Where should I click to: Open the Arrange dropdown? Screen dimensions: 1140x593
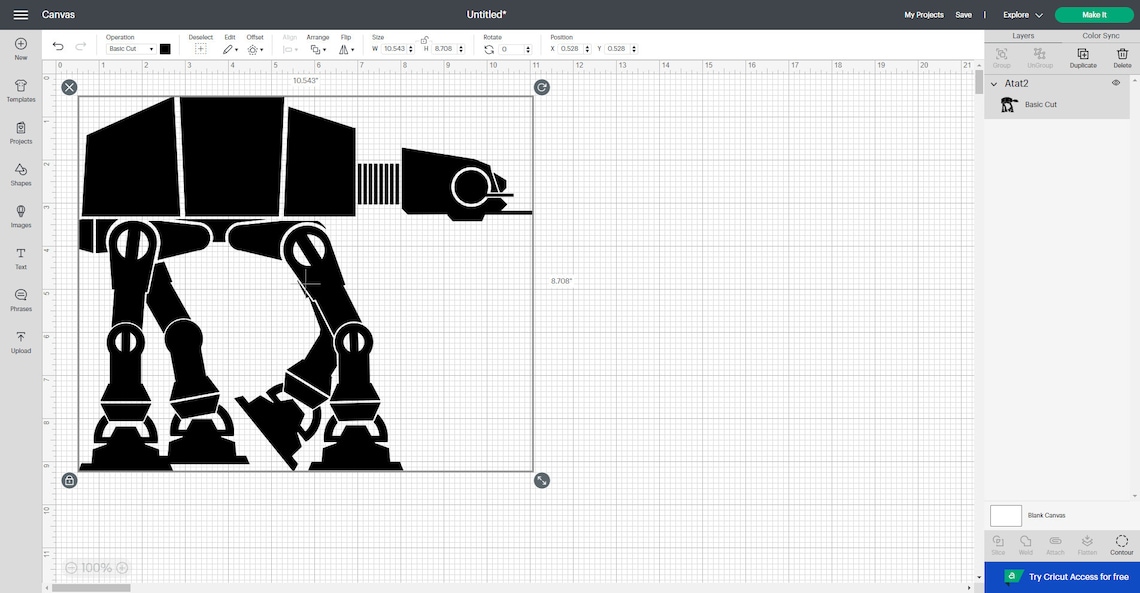[318, 48]
